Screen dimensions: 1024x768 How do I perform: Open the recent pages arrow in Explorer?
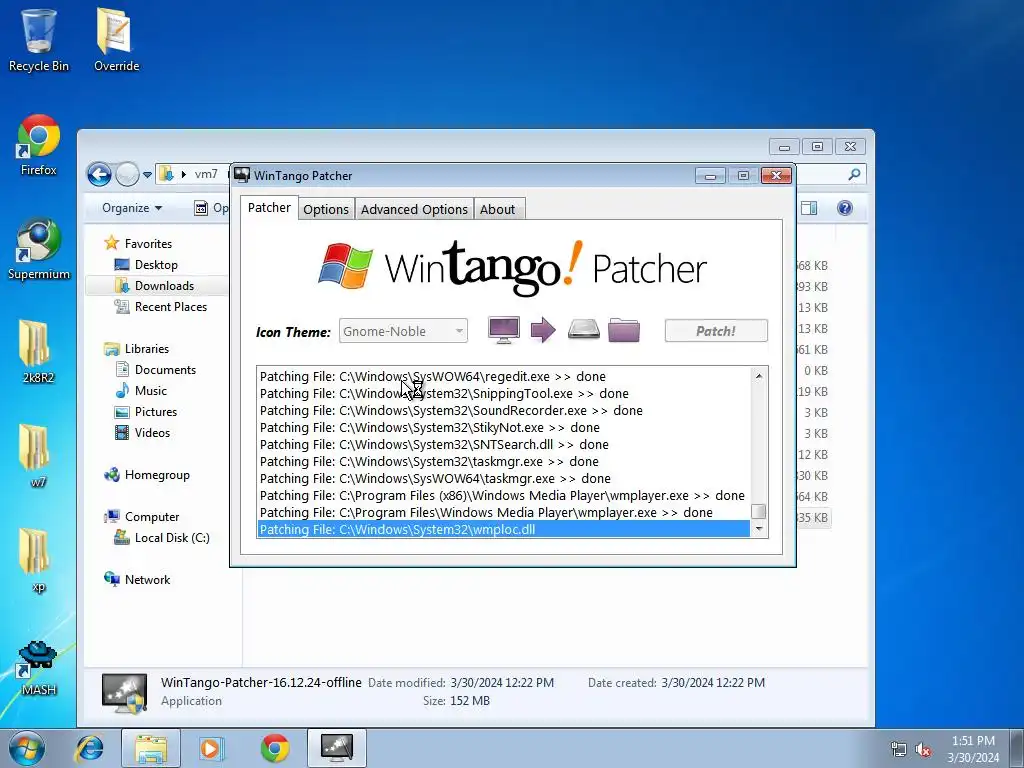click(148, 175)
